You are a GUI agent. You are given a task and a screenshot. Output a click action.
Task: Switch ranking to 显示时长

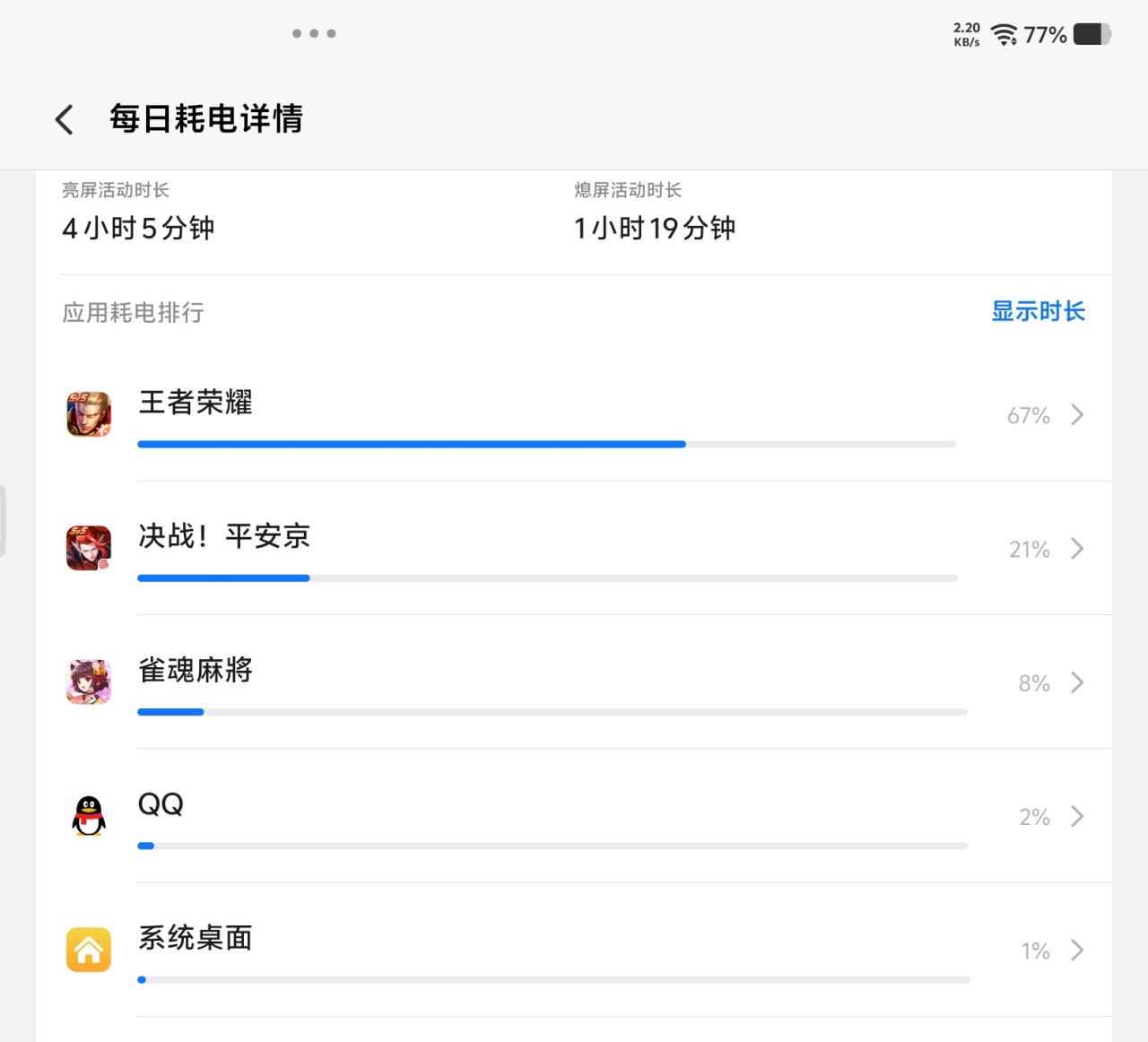[1038, 311]
